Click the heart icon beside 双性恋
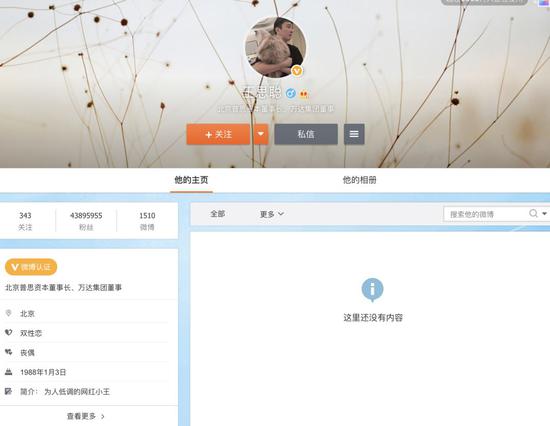 click(x=8, y=332)
